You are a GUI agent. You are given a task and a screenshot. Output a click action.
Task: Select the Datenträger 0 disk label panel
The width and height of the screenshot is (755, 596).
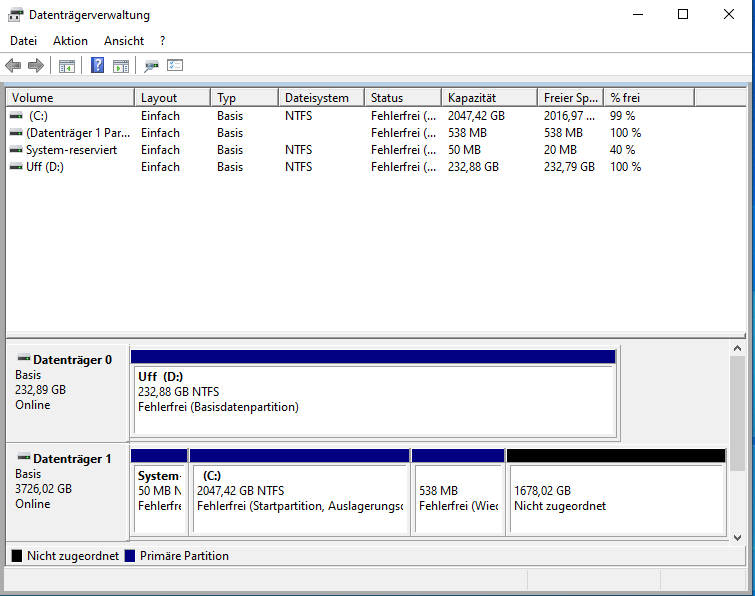pyautogui.click(x=67, y=393)
